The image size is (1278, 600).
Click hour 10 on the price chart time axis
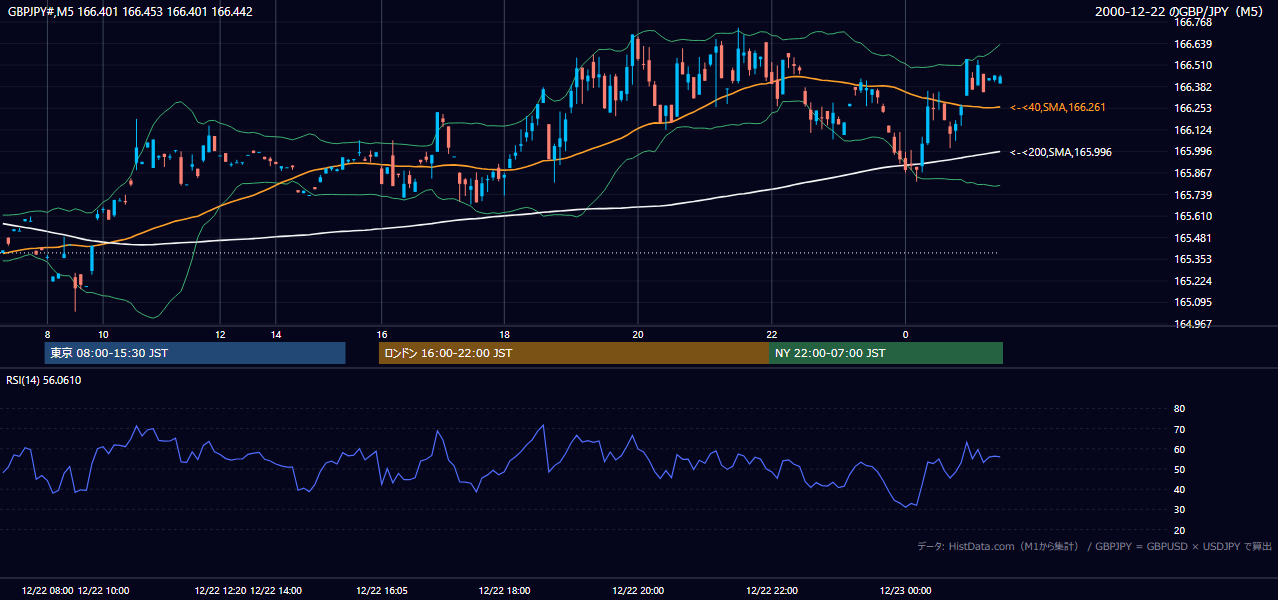point(103,334)
